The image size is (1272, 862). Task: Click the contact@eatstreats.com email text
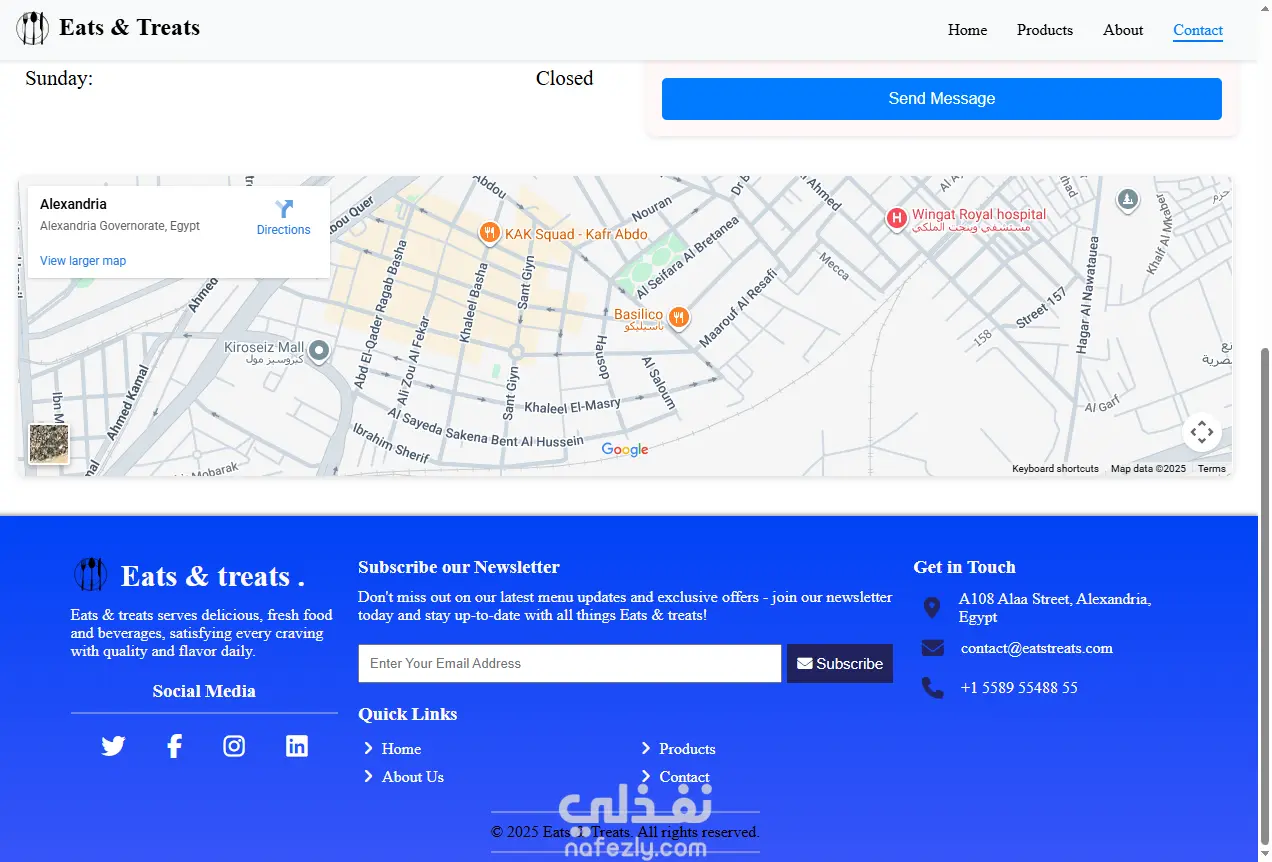click(1037, 648)
